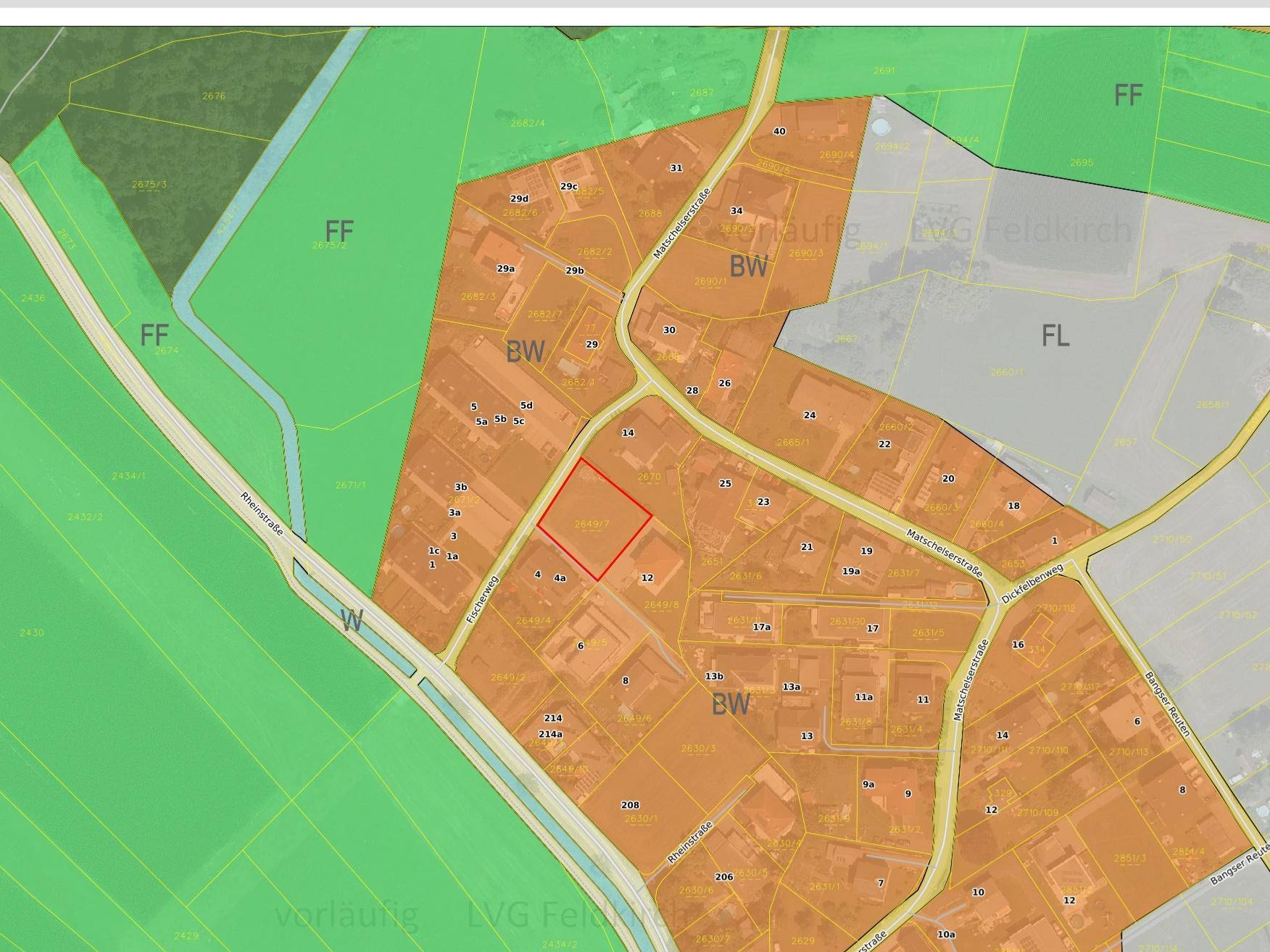Click parcel label 2675/2
This screenshot has width=1270, height=952.
(329, 246)
